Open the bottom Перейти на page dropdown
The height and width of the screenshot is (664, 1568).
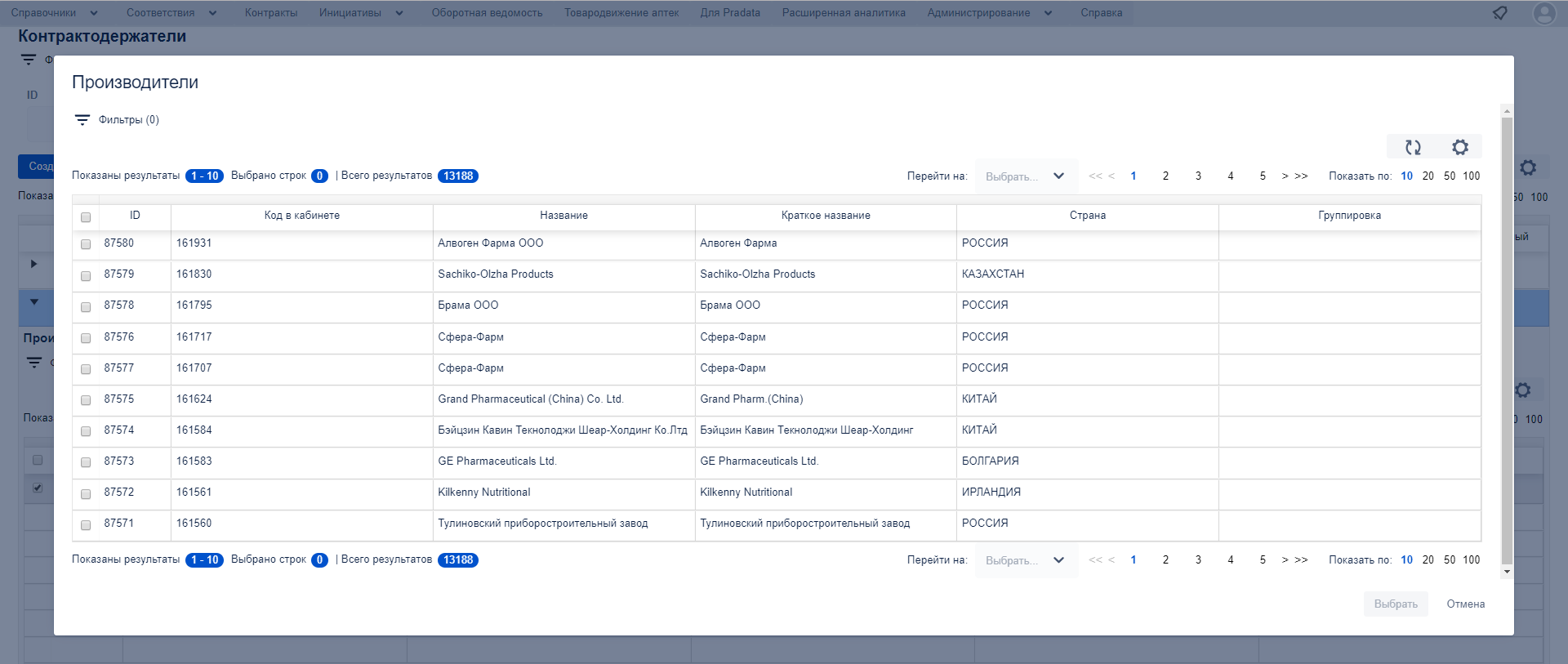click(x=1026, y=560)
